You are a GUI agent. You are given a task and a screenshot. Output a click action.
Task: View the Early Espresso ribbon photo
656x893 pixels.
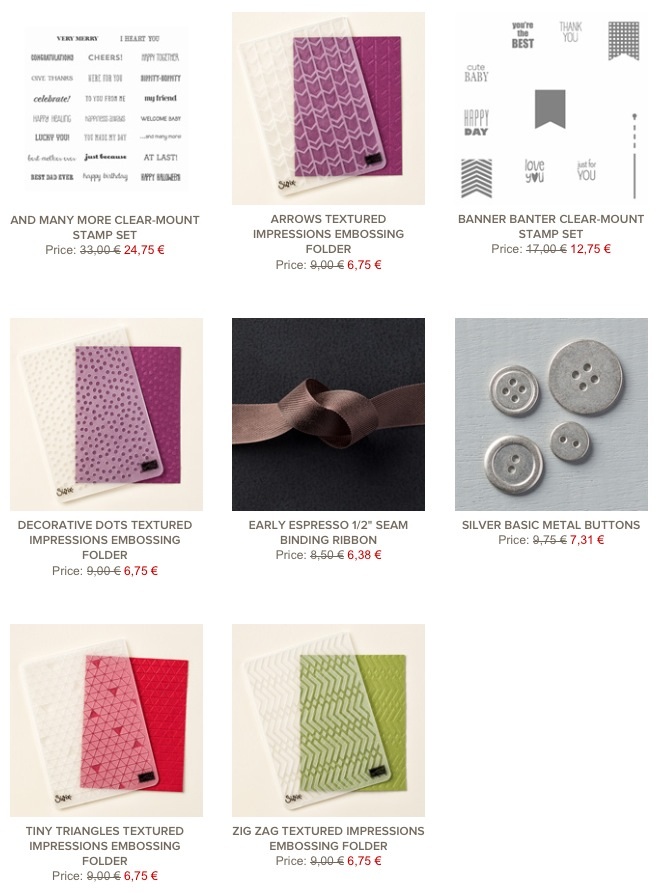click(328, 414)
